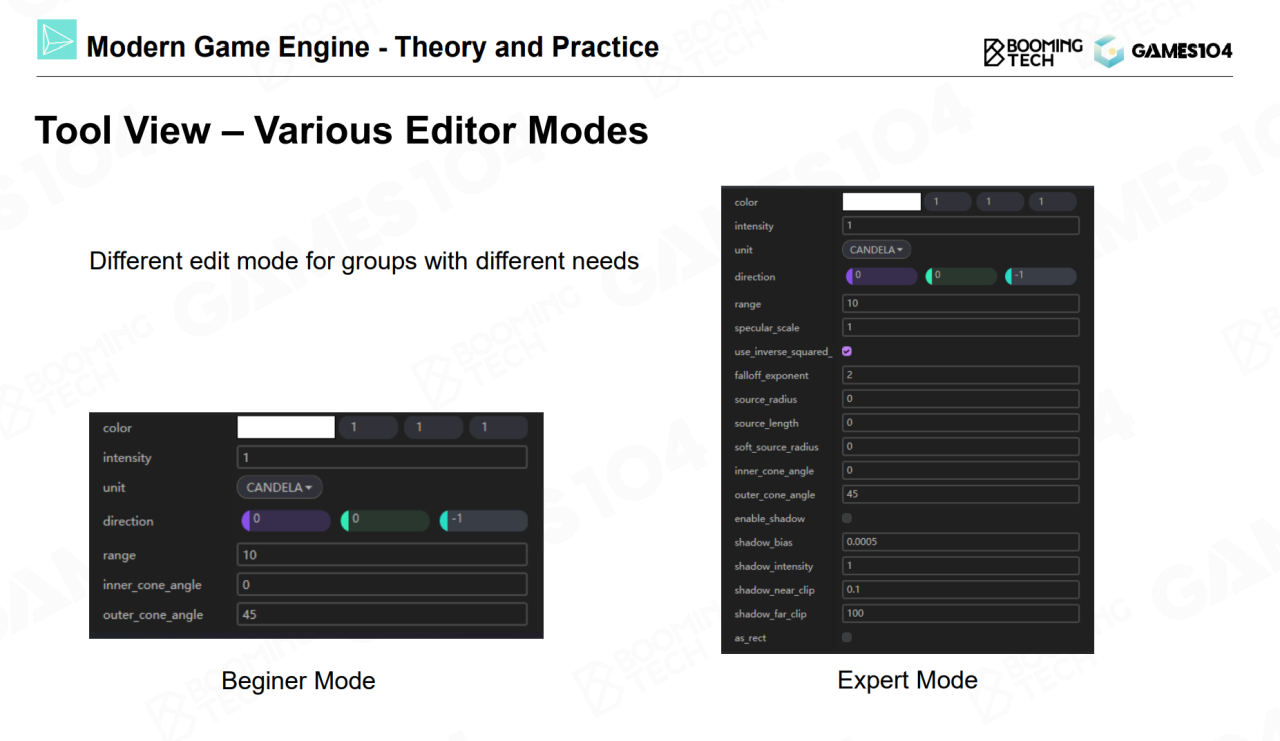Click the white color swatch in Expert panel
Image resolution: width=1280 pixels, height=741 pixels.
[x=881, y=202]
